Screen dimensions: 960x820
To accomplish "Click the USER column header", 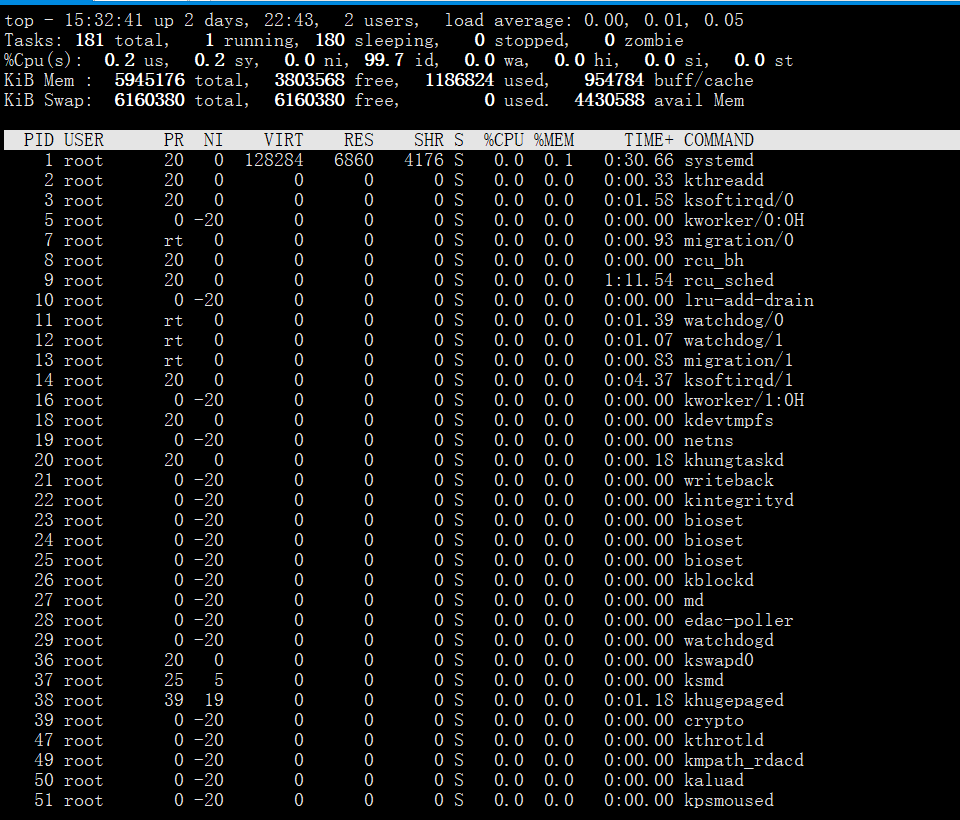I will click(84, 140).
